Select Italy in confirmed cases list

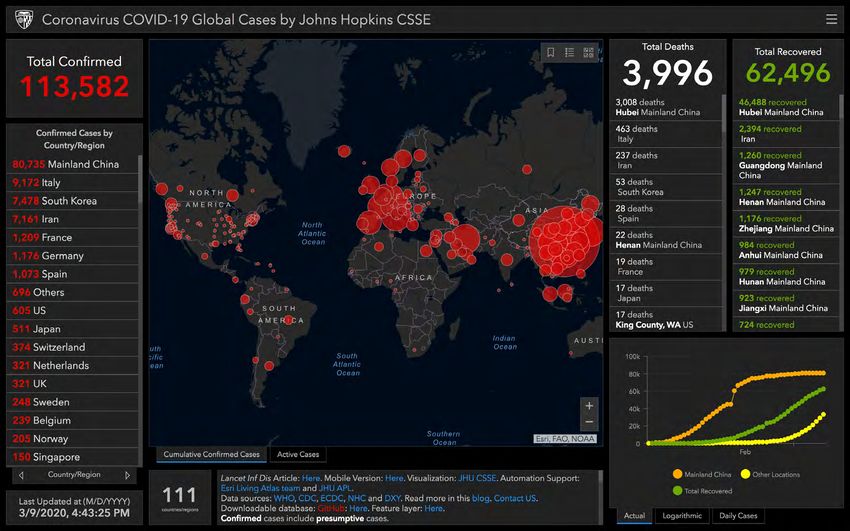tap(73, 183)
